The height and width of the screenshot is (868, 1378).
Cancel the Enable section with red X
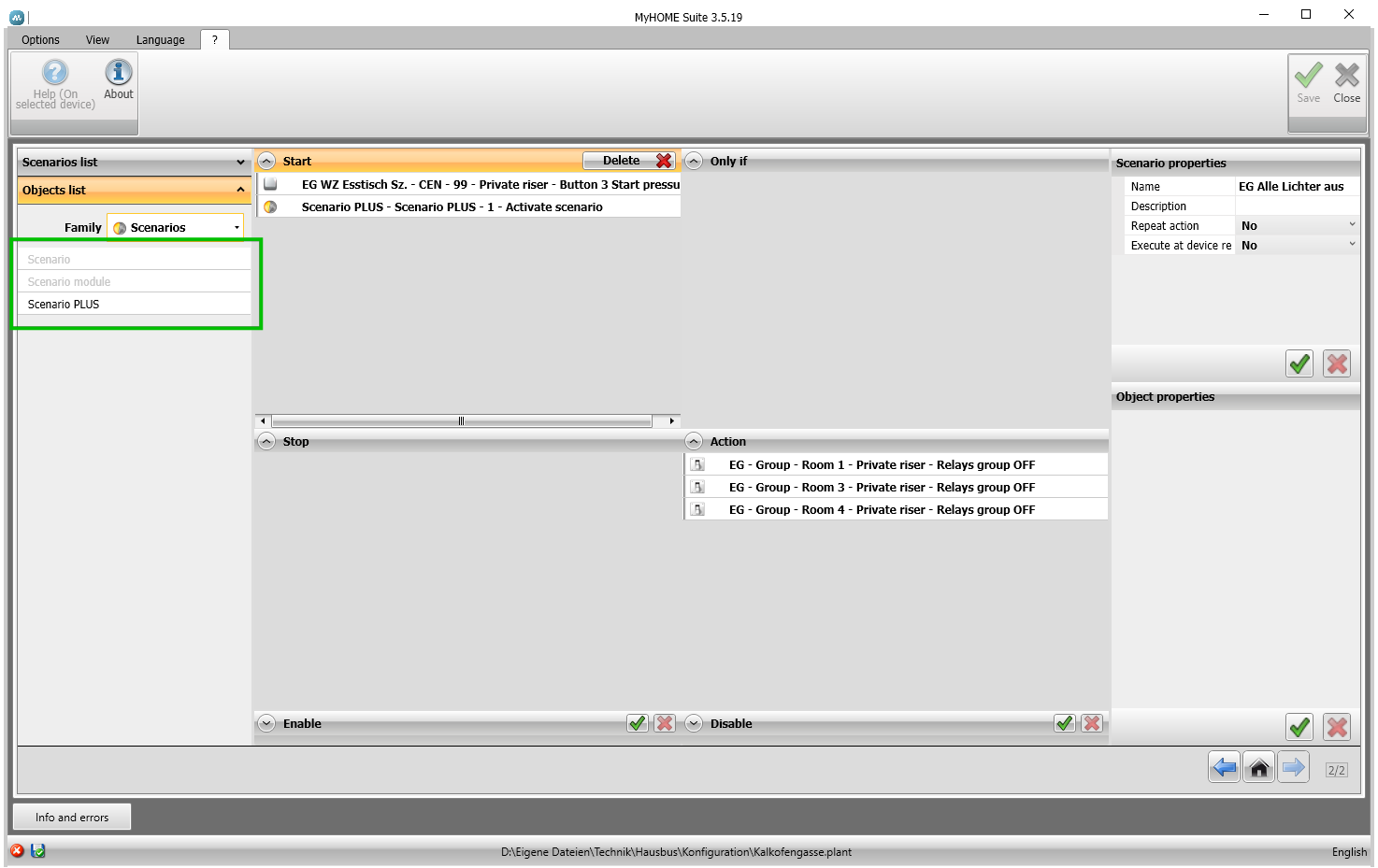point(665,723)
